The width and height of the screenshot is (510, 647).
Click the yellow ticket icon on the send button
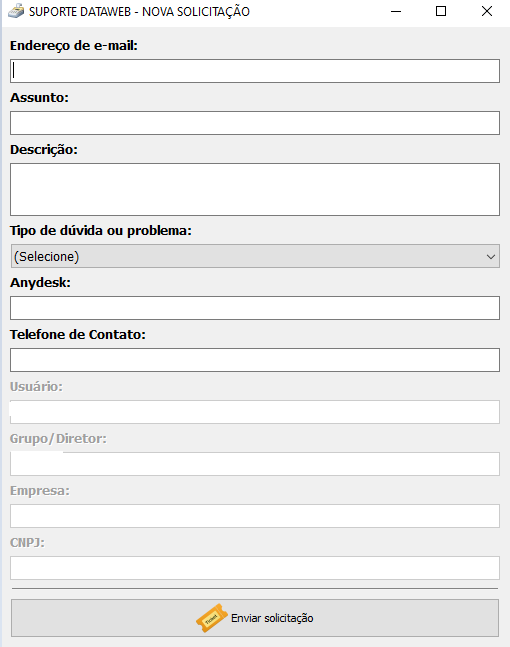[212, 618]
